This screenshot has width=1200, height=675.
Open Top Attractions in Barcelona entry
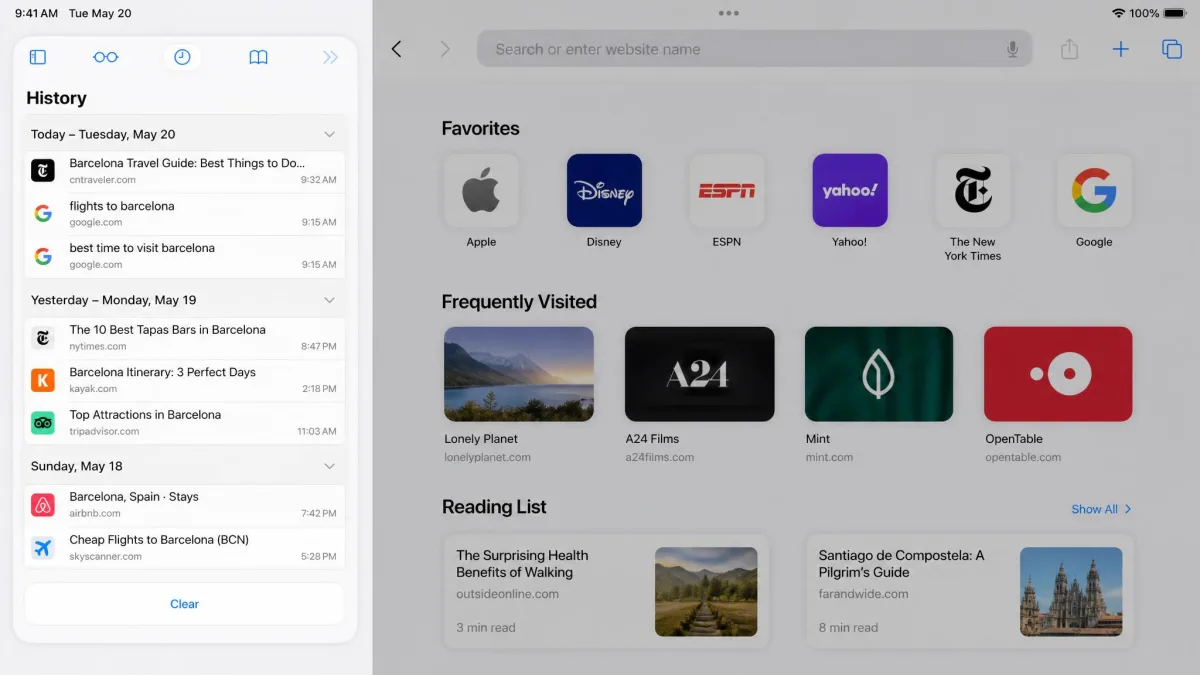pos(185,423)
